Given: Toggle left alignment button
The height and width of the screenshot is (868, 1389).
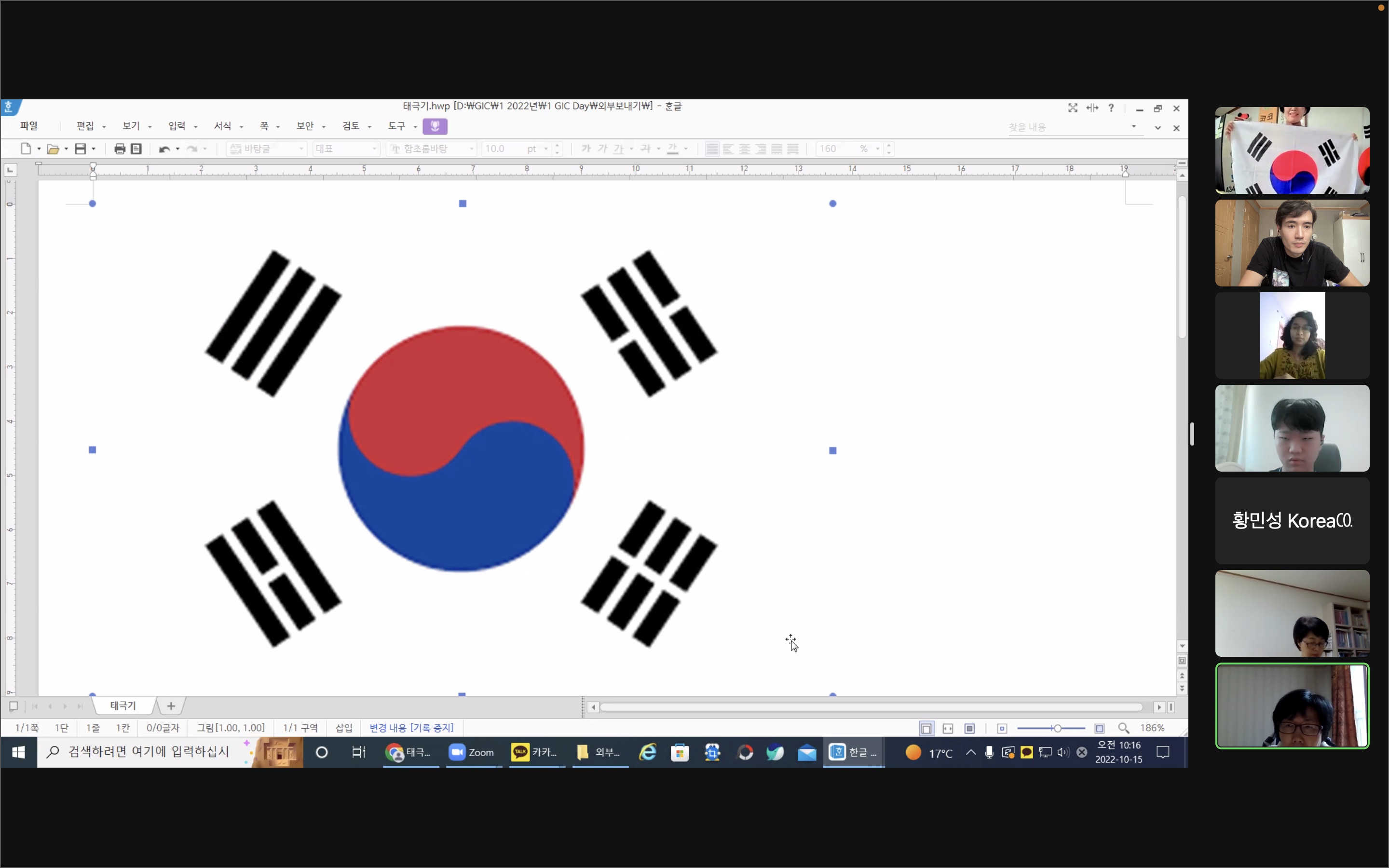Looking at the screenshot, I should coord(728,149).
